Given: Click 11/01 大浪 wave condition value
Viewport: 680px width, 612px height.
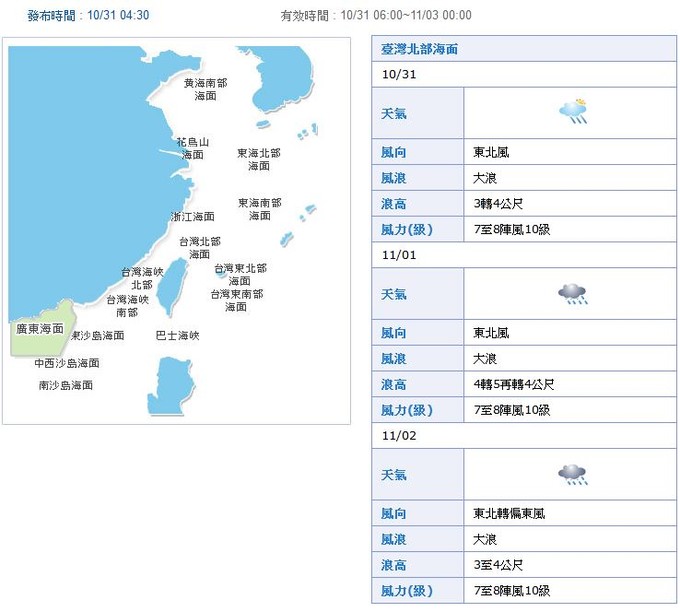Looking at the screenshot, I should point(485,359).
